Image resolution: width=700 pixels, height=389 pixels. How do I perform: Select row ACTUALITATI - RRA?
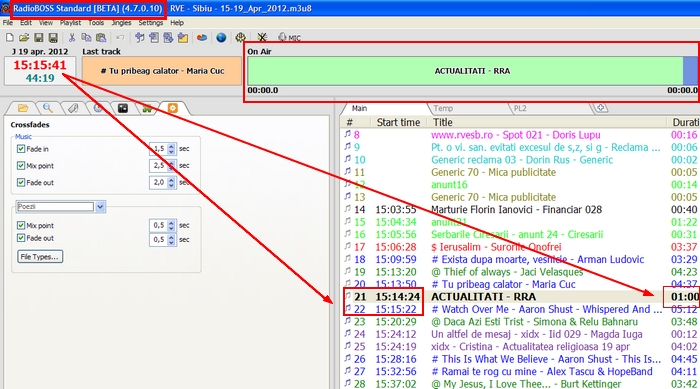pyautogui.click(x=521, y=297)
